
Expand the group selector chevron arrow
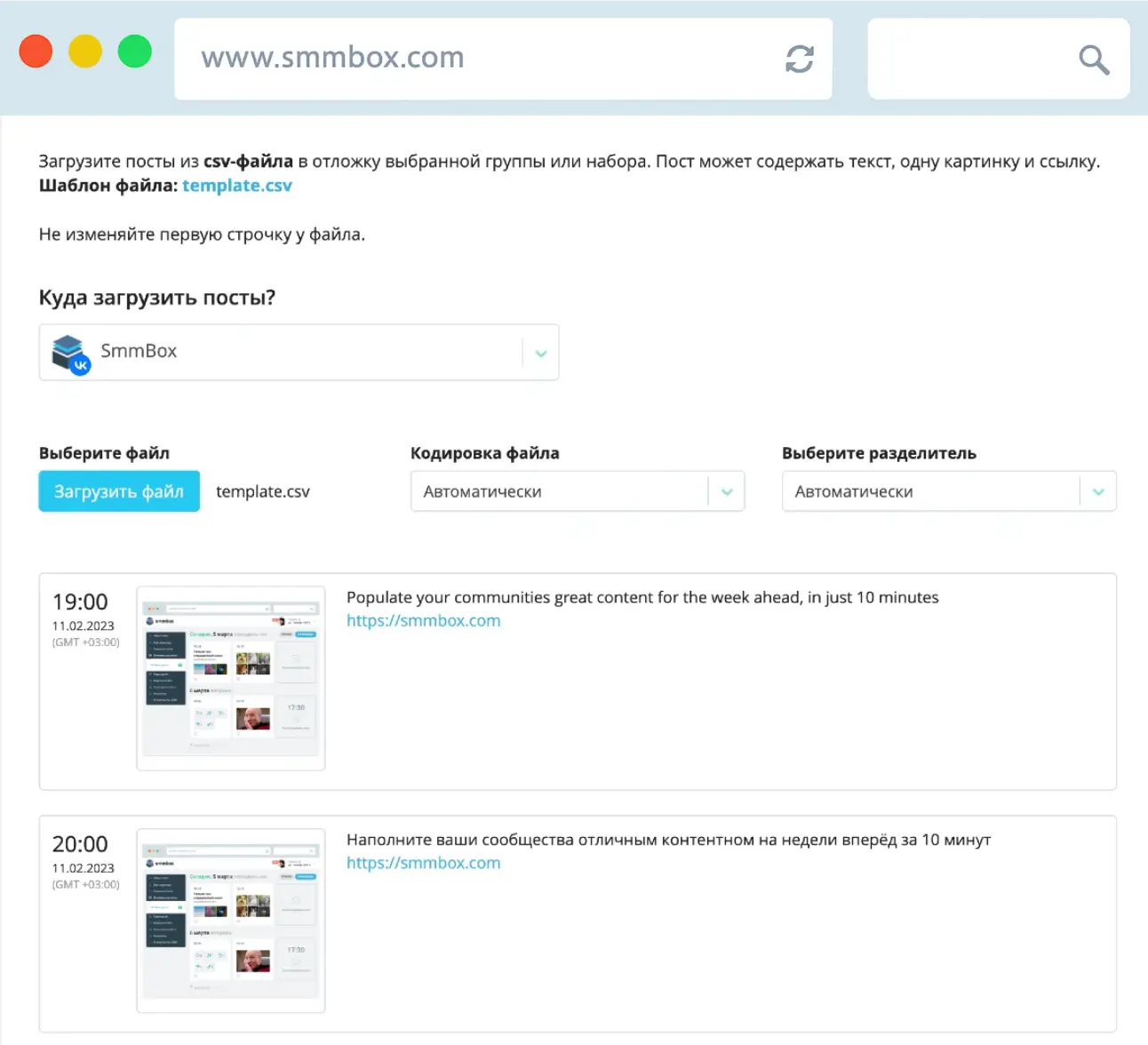click(x=541, y=354)
